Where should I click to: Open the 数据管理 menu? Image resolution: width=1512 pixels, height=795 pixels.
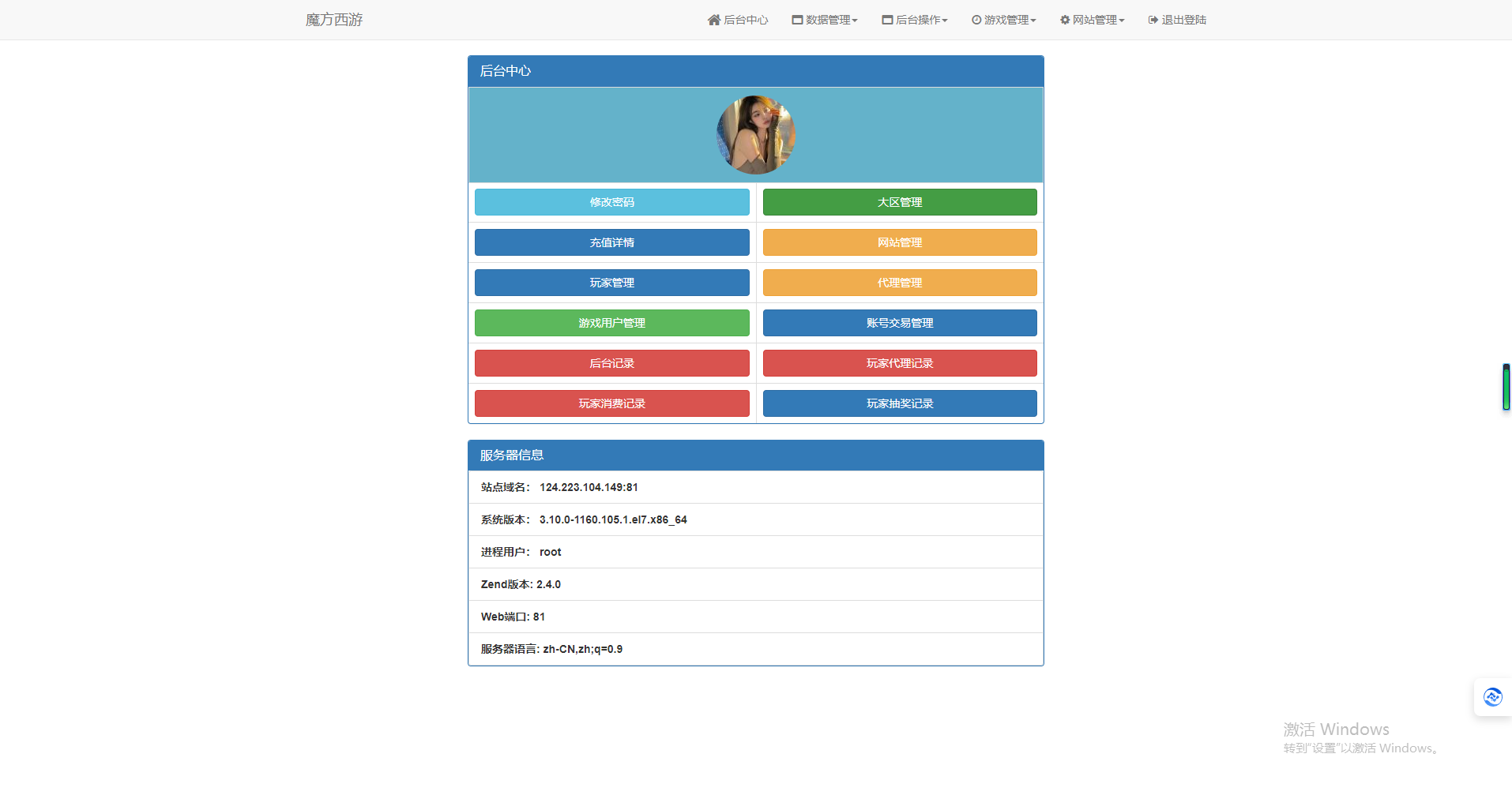point(825,20)
